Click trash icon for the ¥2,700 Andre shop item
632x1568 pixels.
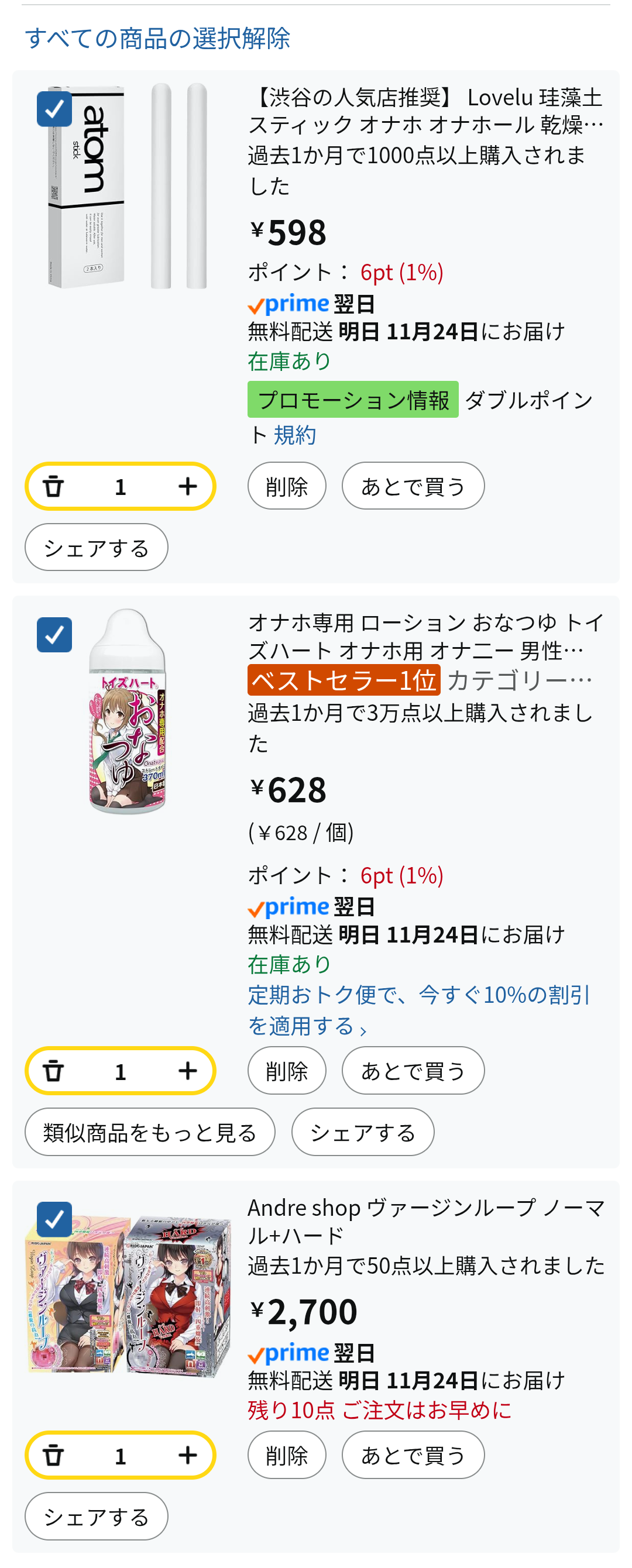[54, 1456]
